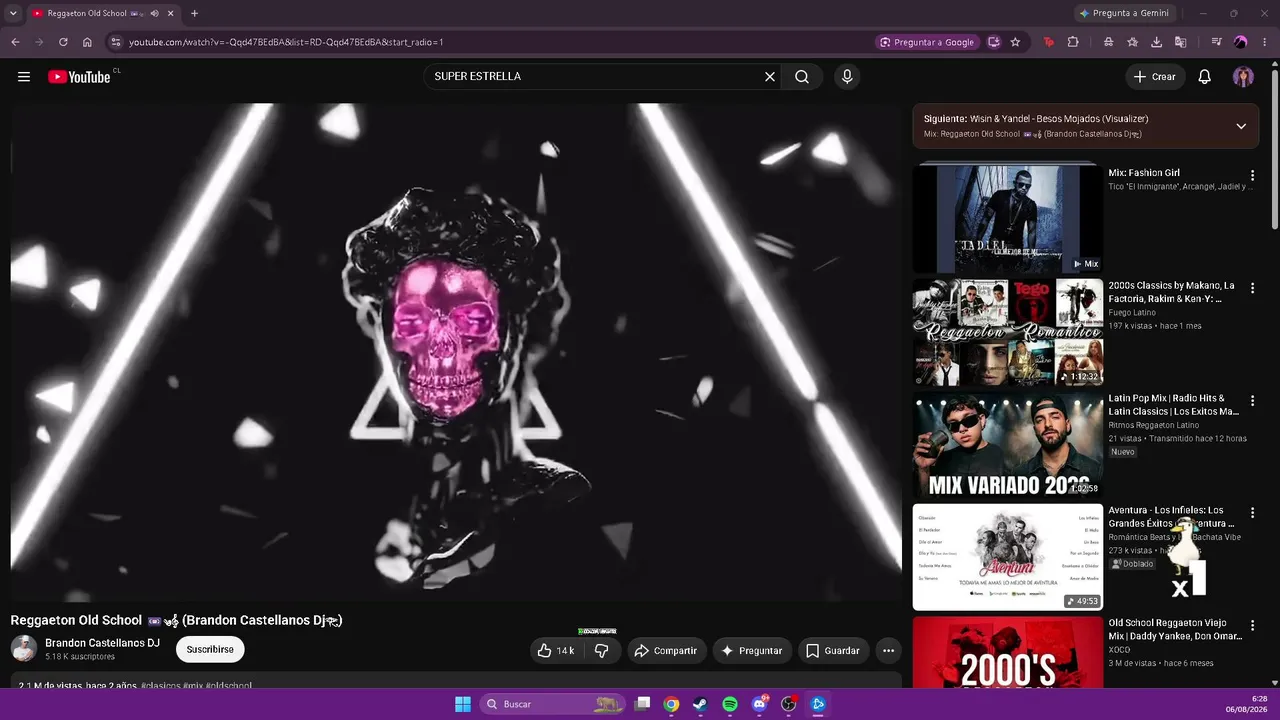The width and height of the screenshot is (1280, 720).
Task: Clear the SUPER ESTRELLA search text
Action: 770,77
